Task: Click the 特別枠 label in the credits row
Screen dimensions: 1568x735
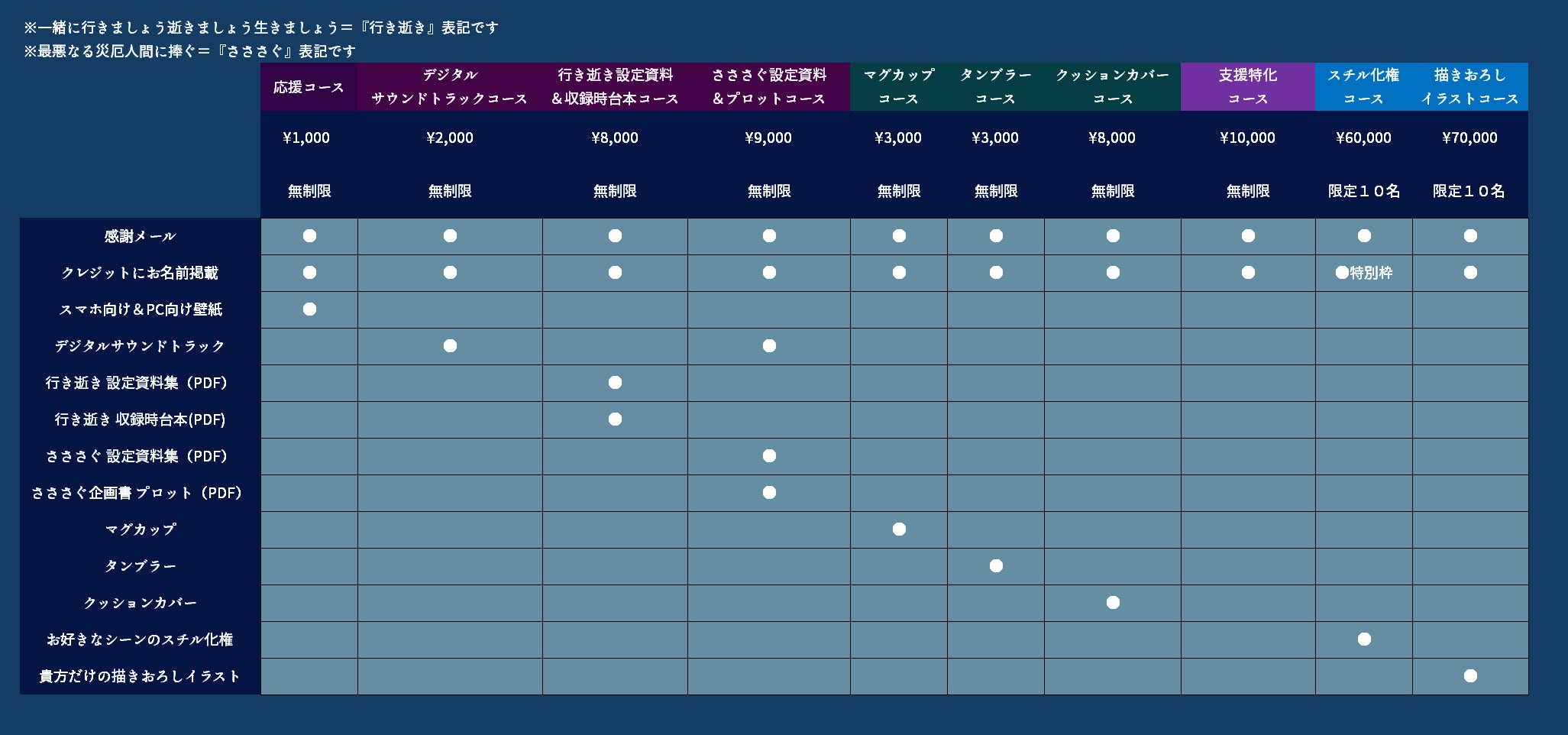Action: pos(1371,273)
